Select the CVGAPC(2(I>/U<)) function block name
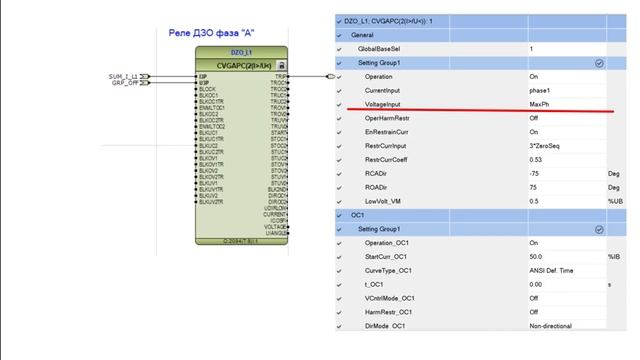 tap(244, 66)
